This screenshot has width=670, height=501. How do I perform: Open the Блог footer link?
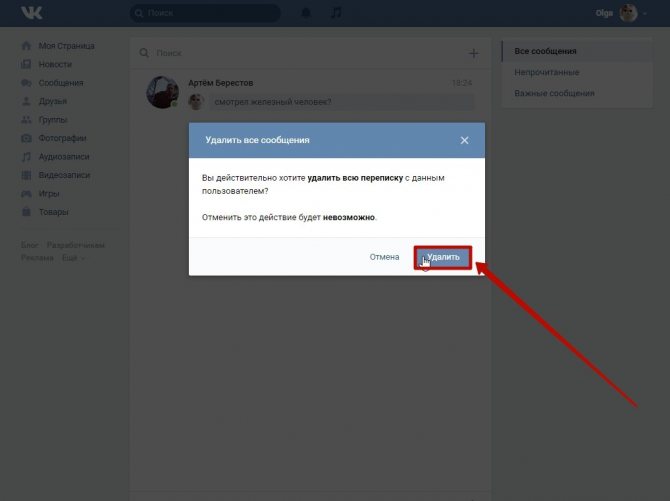[x=29, y=245]
